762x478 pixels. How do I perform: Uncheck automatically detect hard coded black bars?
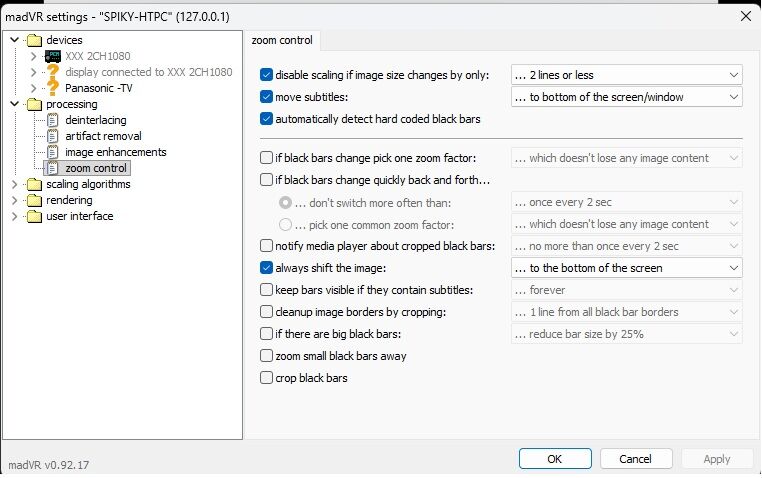point(266,119)
